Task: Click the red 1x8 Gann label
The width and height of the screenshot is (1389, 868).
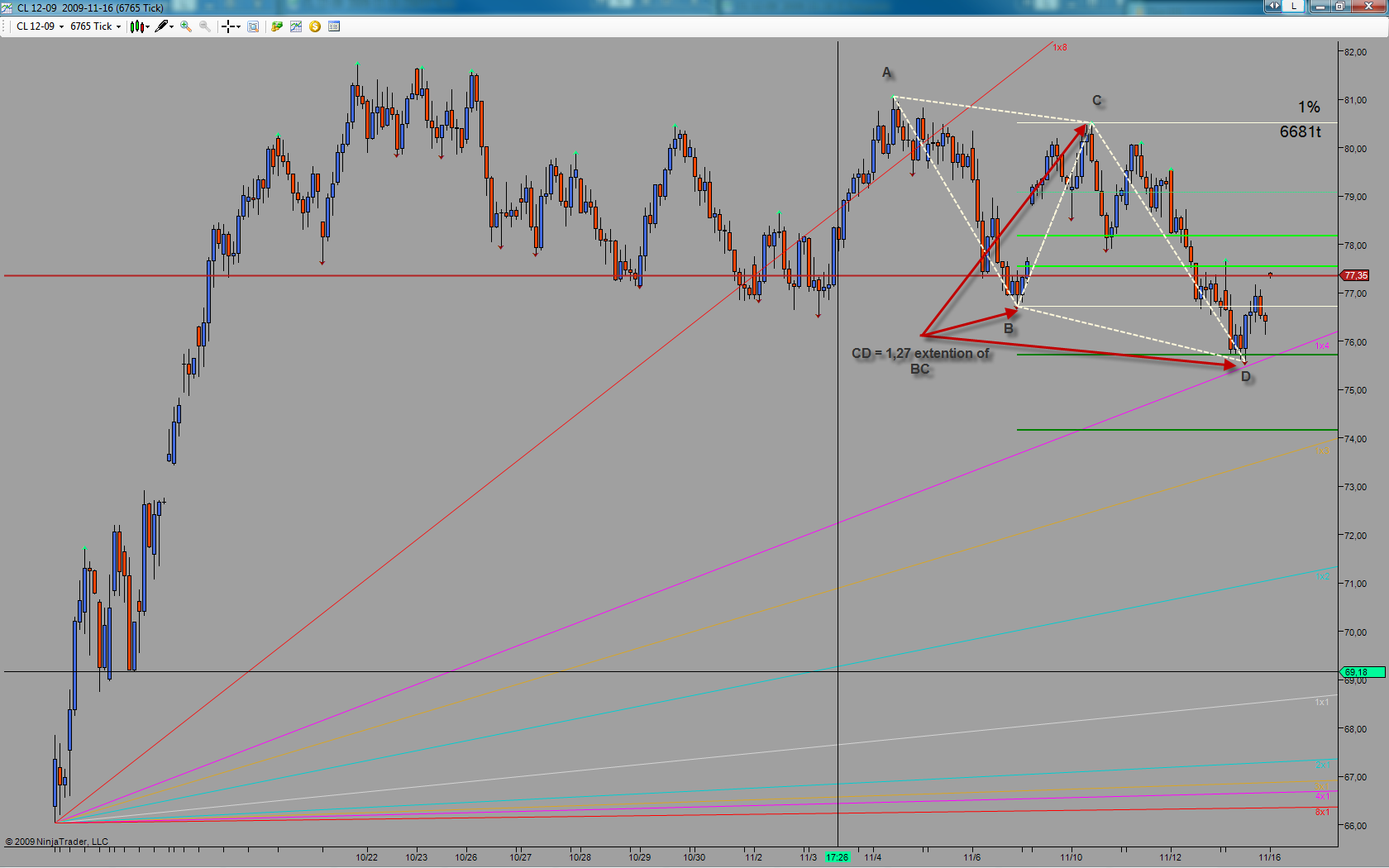Action: (1060, 48)
